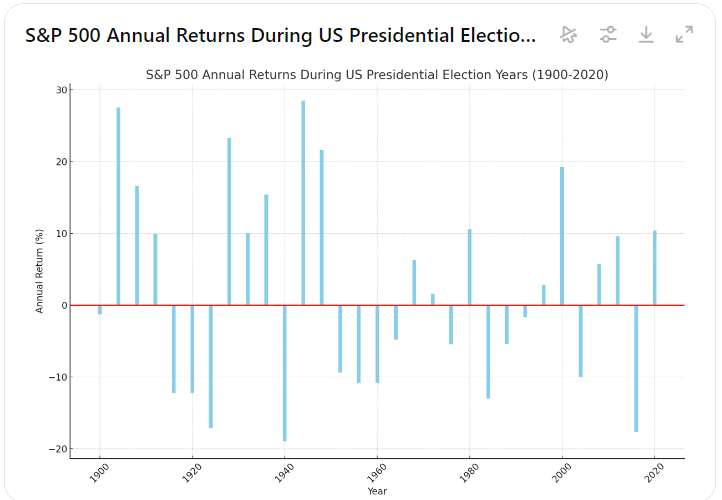Click the chart's inner title text
Image resolution: width=722 pixels, height=500 pixels.
[x=377, y=75]
